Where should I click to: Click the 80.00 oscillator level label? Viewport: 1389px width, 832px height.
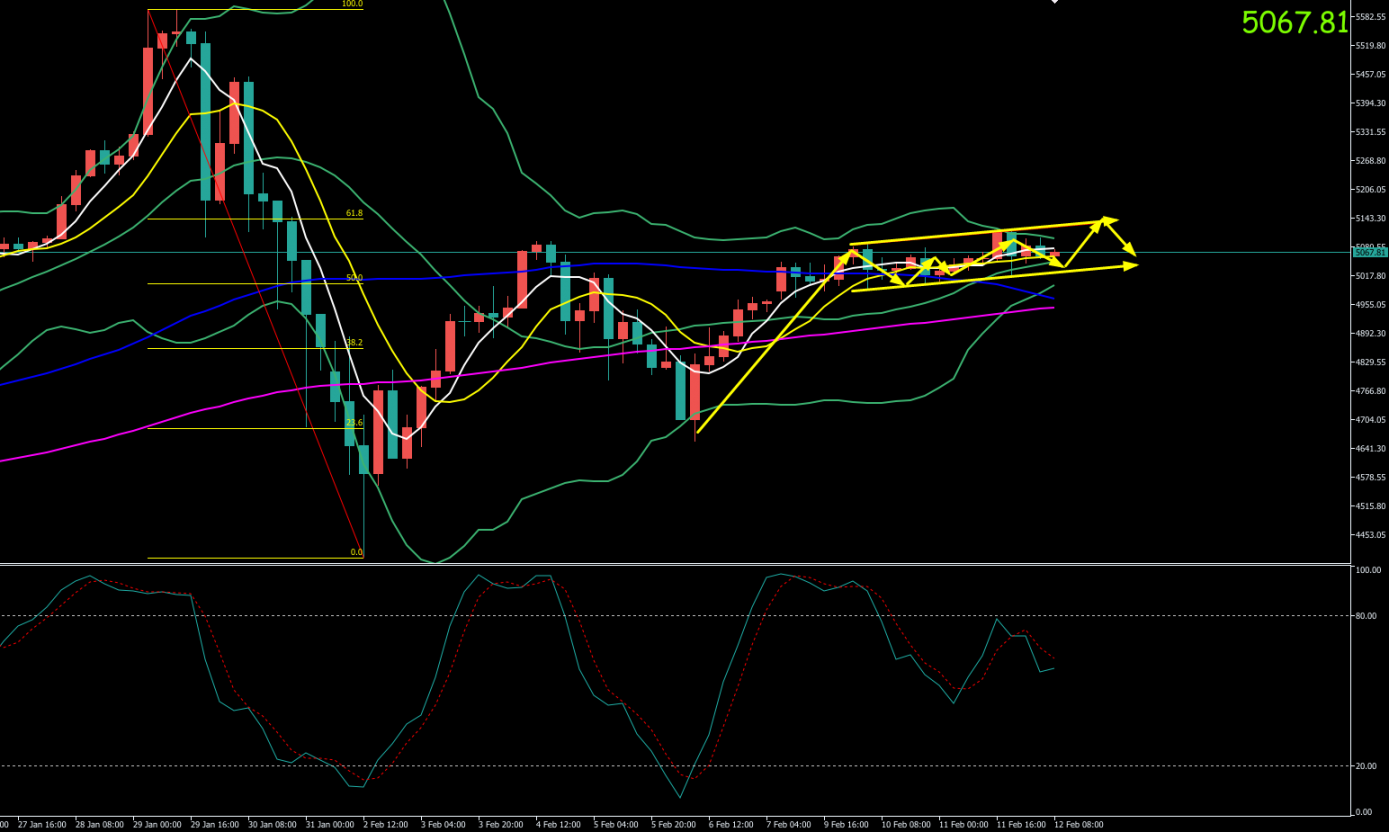pos(1366,615)
